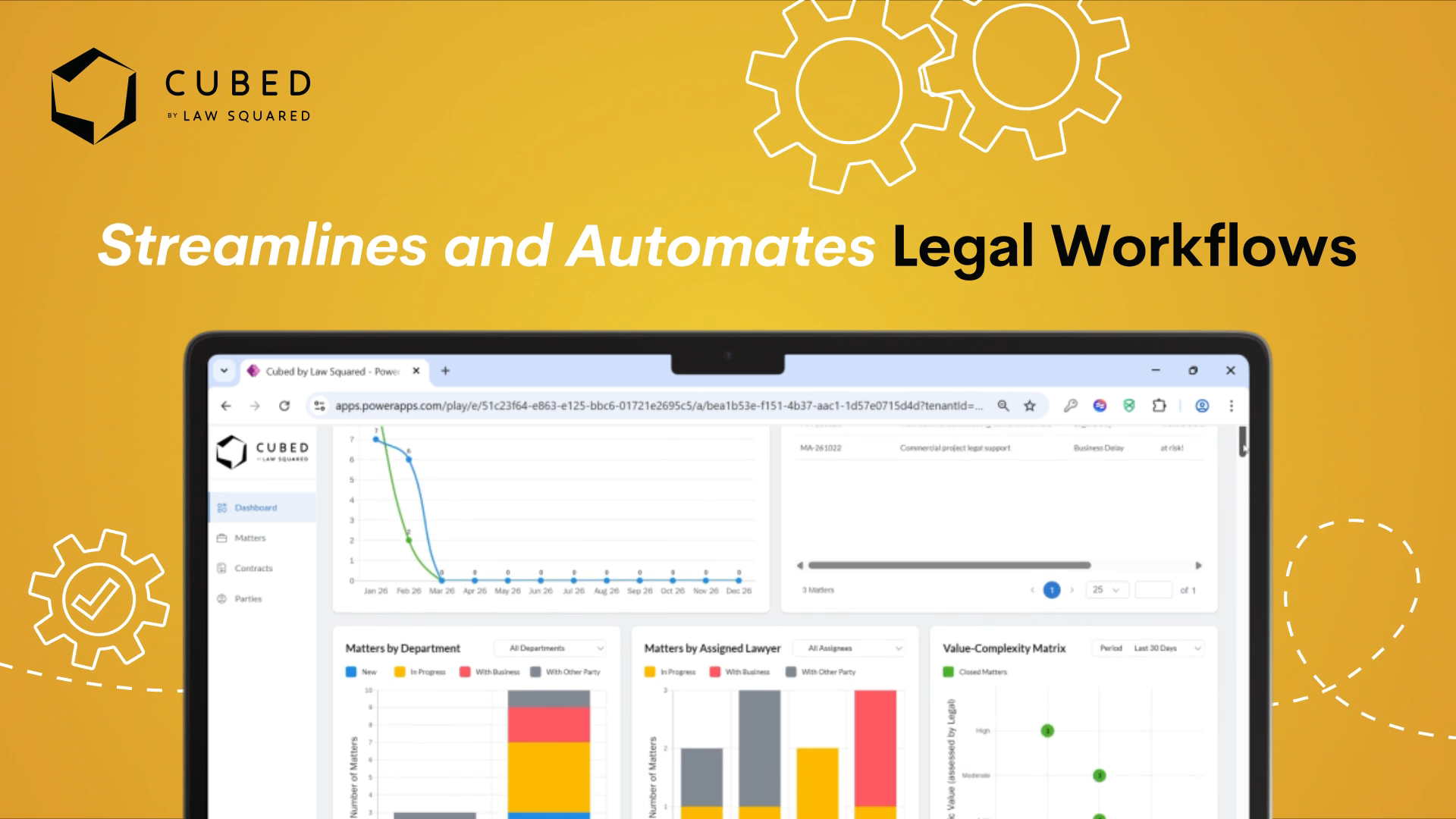Switch to the Cubed by Law Squared tab
This screenshot has width=1456, height=819.
pyautogui.click(x=334, y=371)
